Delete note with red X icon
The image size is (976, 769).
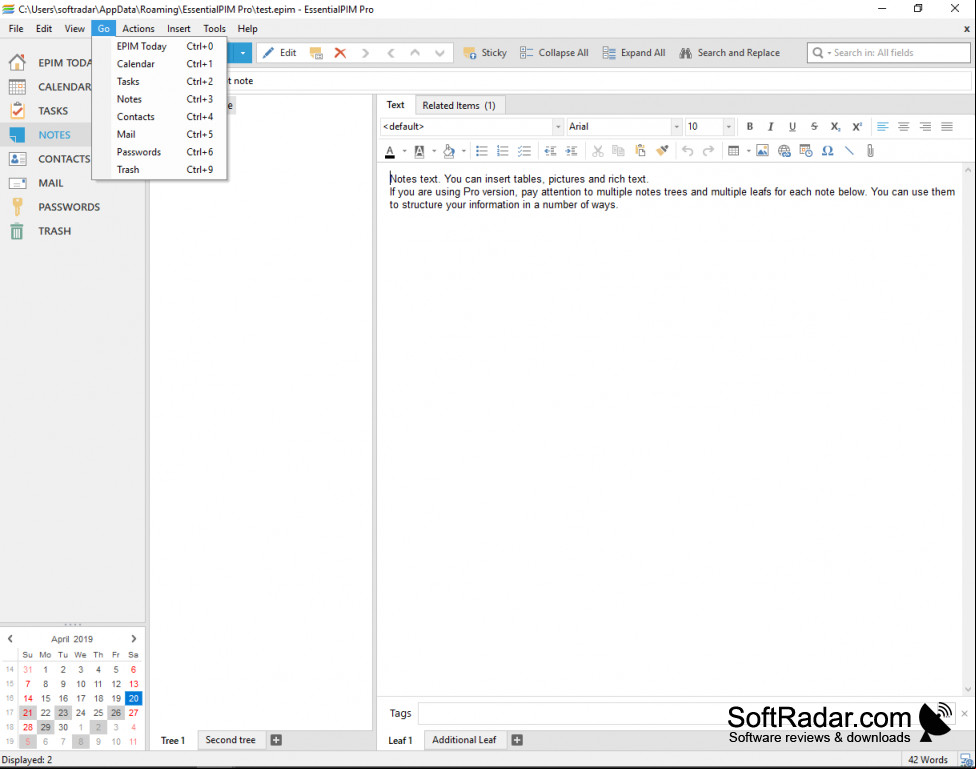click(x=340, y=53)
